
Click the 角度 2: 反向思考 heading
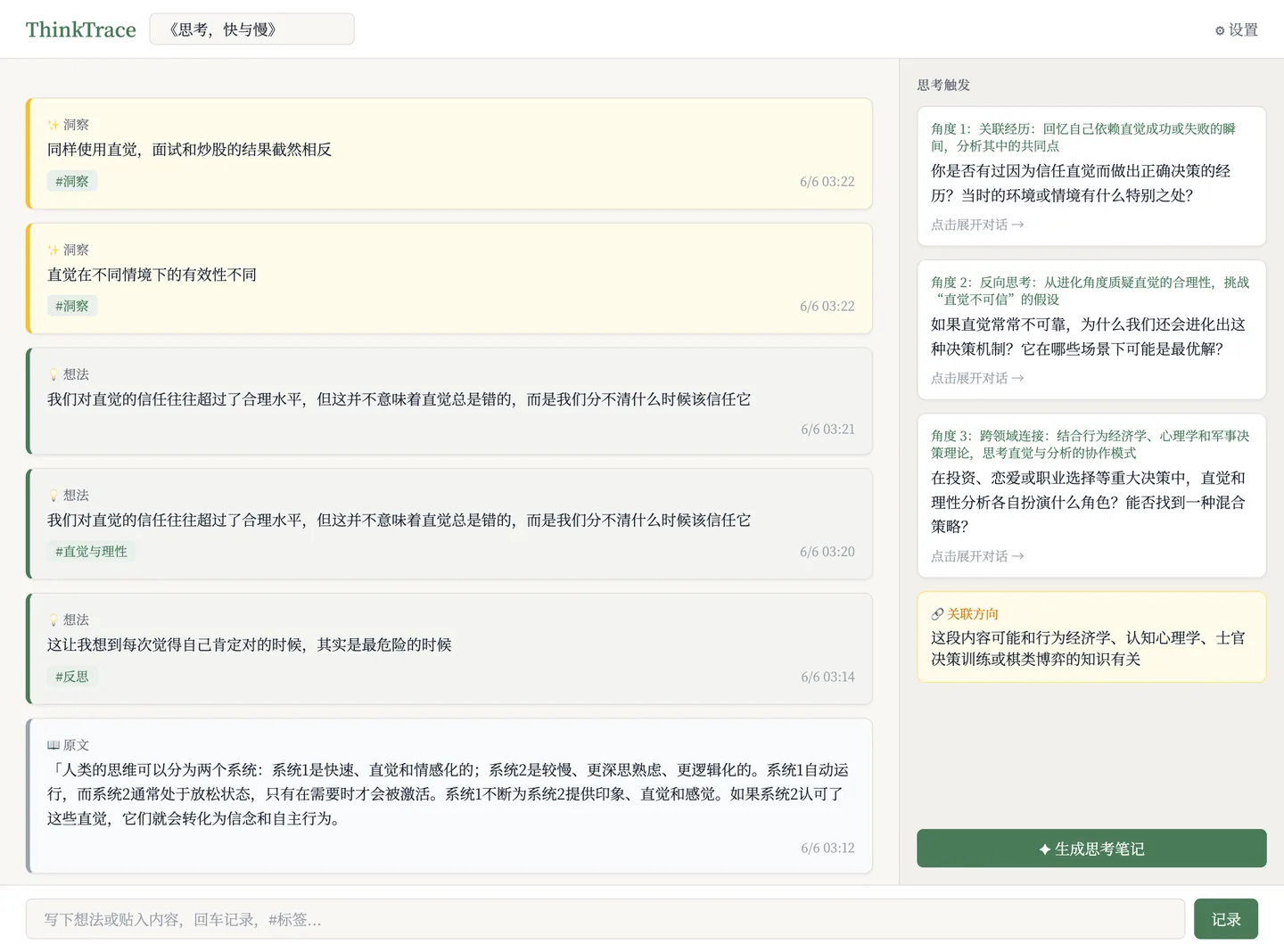1090,291
